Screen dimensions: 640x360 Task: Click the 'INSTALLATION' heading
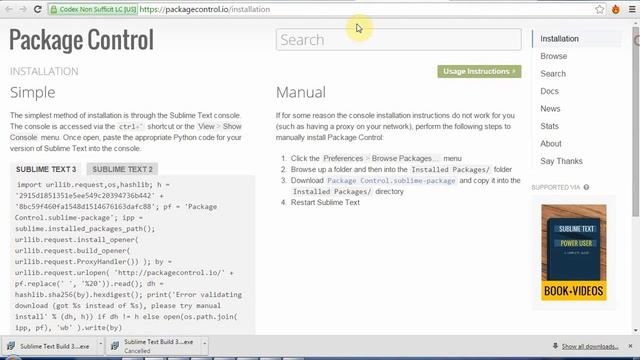coord(44,71)
